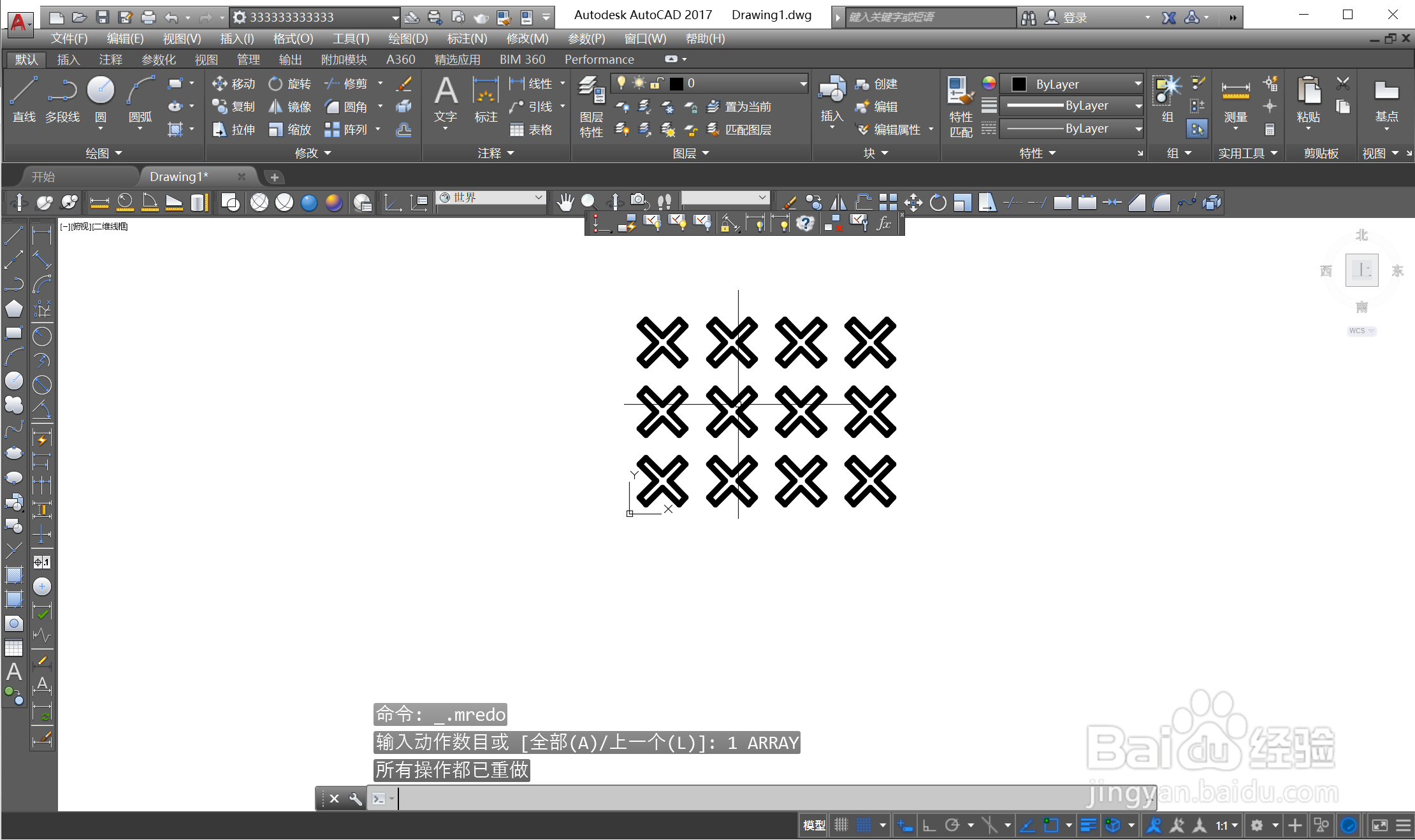Toggle ortho mode in status bar
Screen dimensions: 1415x840
click(x=929, y=825)
